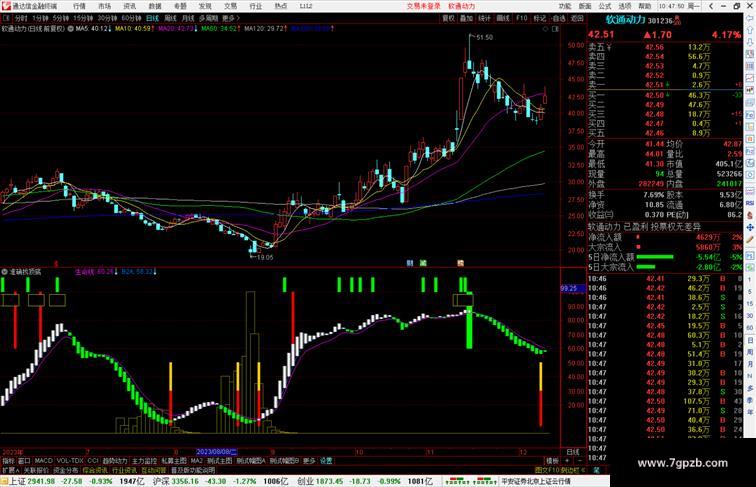
Task: Click the trend line chart icon in sidebar
Action: click(x=750, y=78)
